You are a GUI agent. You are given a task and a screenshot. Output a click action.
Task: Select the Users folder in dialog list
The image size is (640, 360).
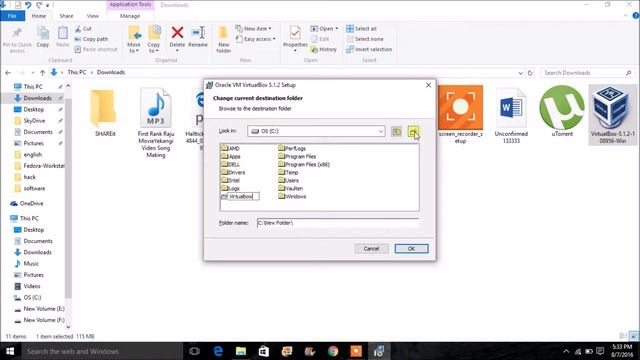[289, 180]
